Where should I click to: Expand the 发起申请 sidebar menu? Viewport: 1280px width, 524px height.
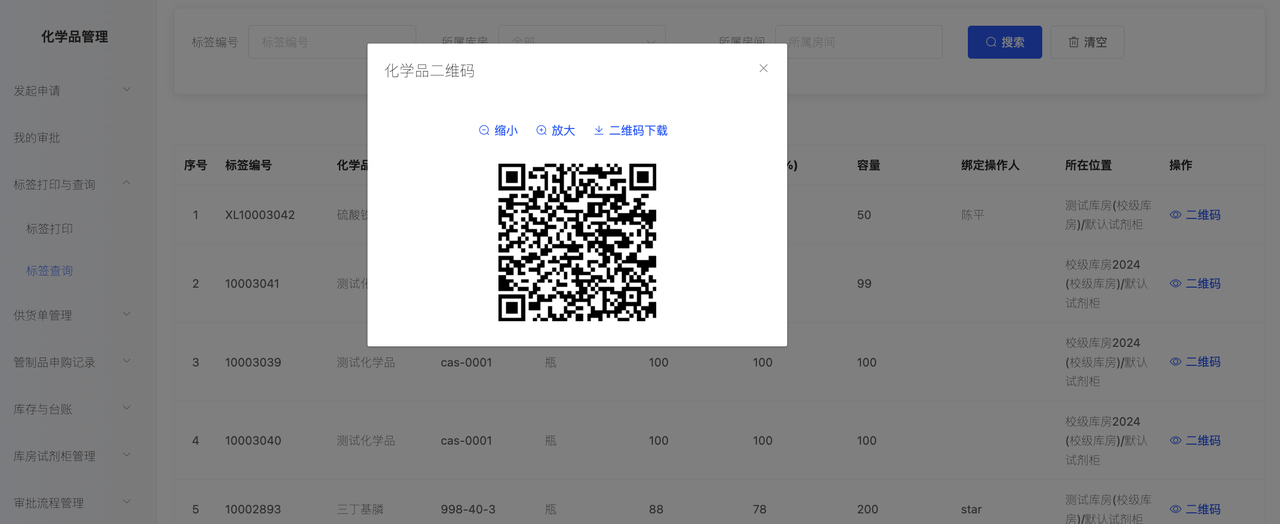click(x=78, y=90)
